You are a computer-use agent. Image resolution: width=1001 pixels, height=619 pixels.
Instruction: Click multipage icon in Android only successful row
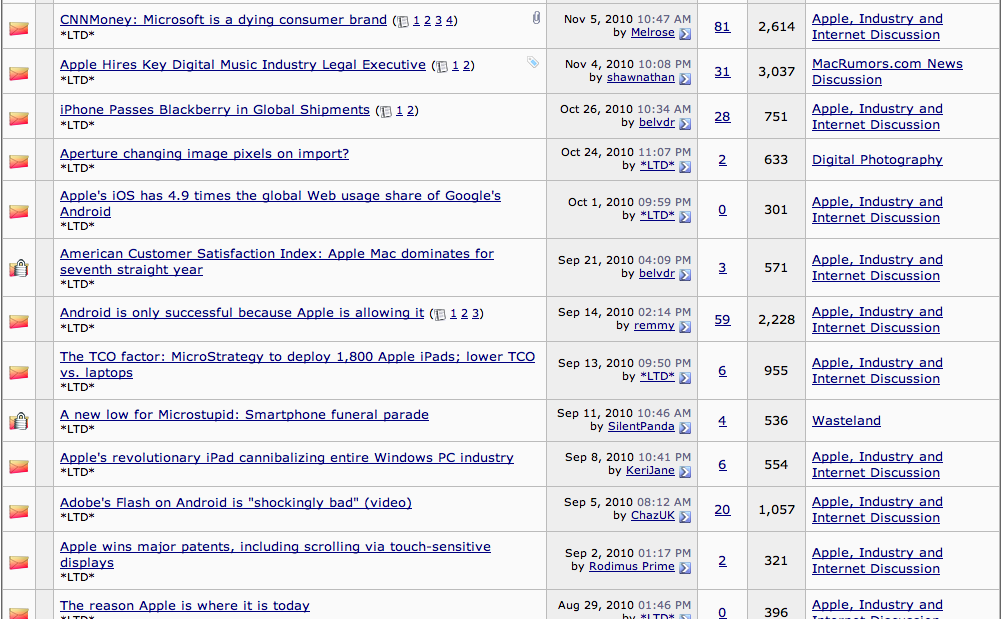pos(440,315)
